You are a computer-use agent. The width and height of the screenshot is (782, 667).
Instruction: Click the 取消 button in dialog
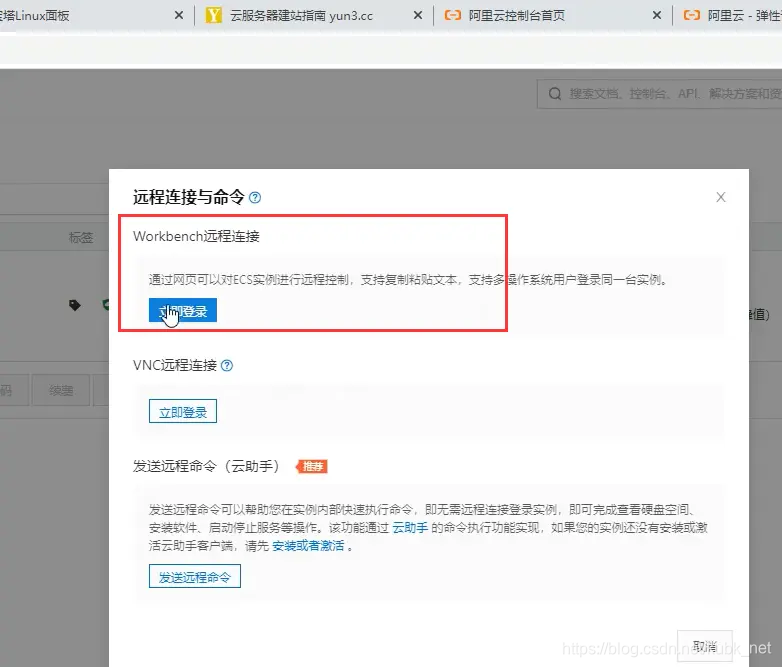[x=705, y=646]
